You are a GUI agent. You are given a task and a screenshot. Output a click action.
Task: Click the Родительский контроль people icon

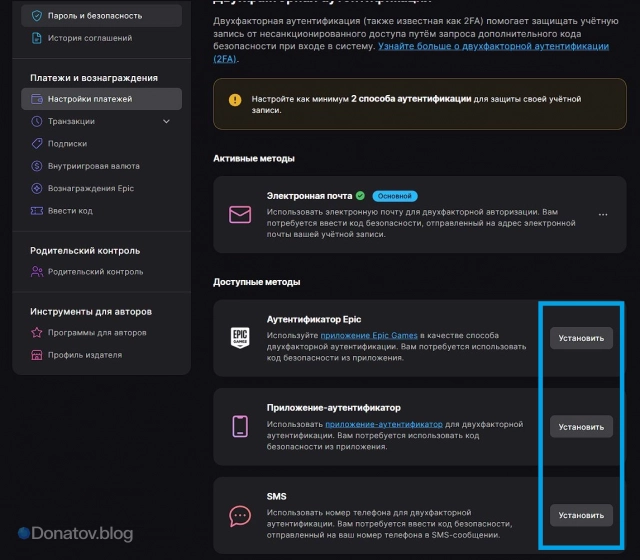[37, 271]
